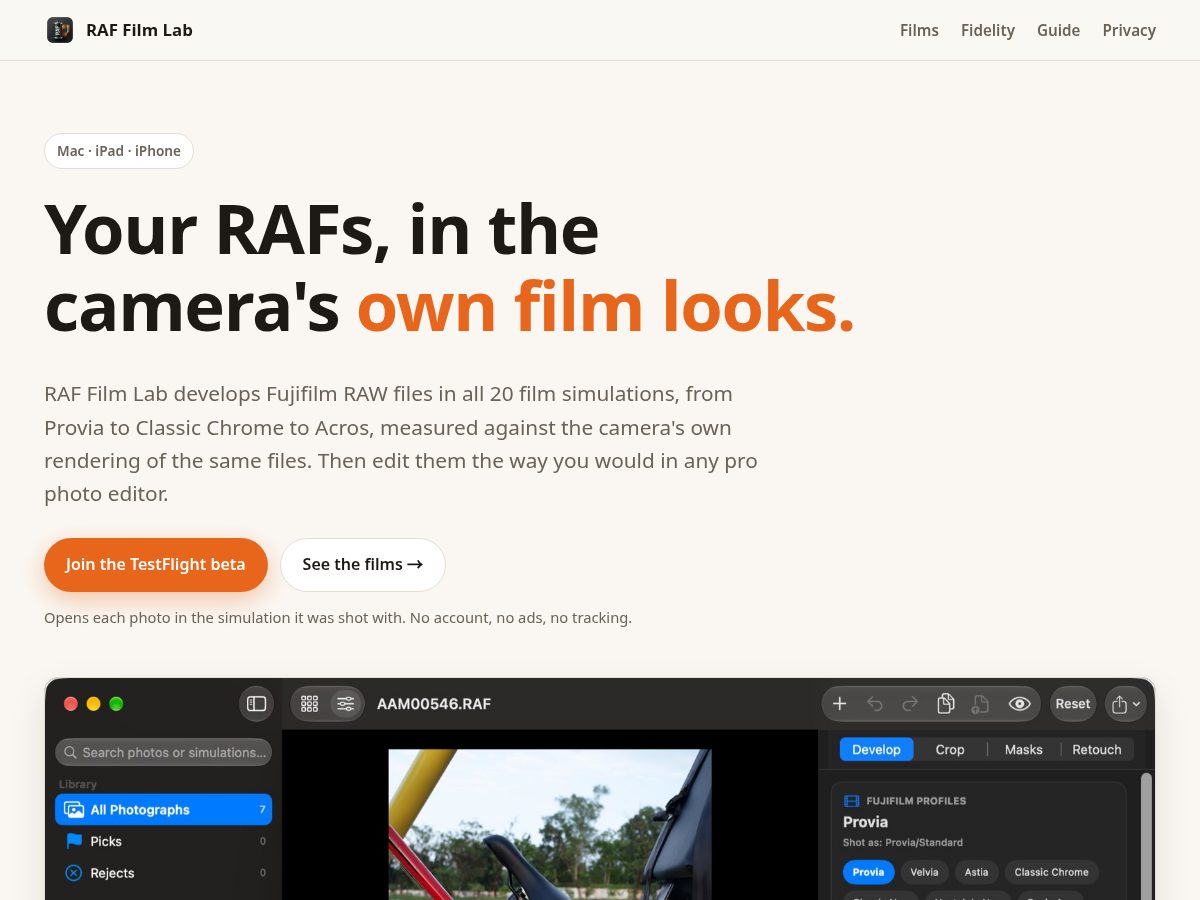The width and height of the screenshot is (1200, 900).
Task: Click the copy settings icon
Action: click(x=946, y=704)
